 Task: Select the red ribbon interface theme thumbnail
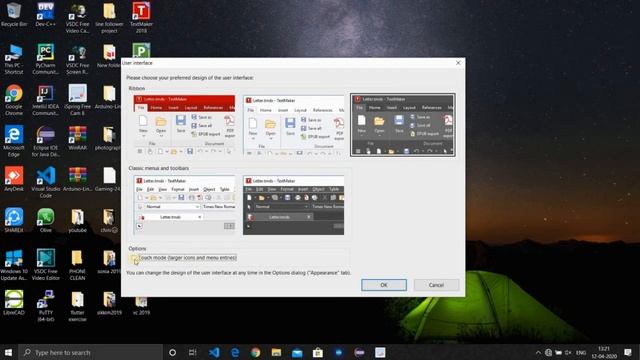[184, 125]
